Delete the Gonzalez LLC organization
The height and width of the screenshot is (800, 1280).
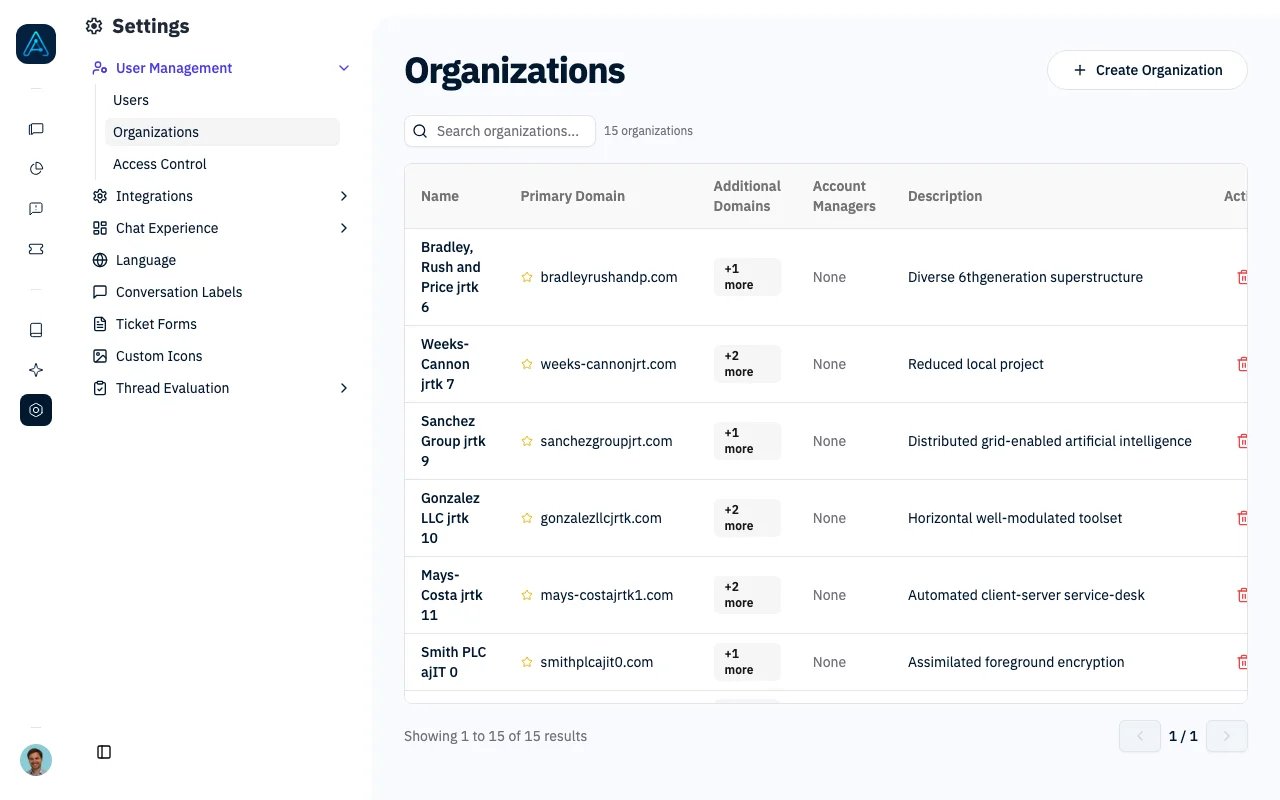coord(1243,518)
